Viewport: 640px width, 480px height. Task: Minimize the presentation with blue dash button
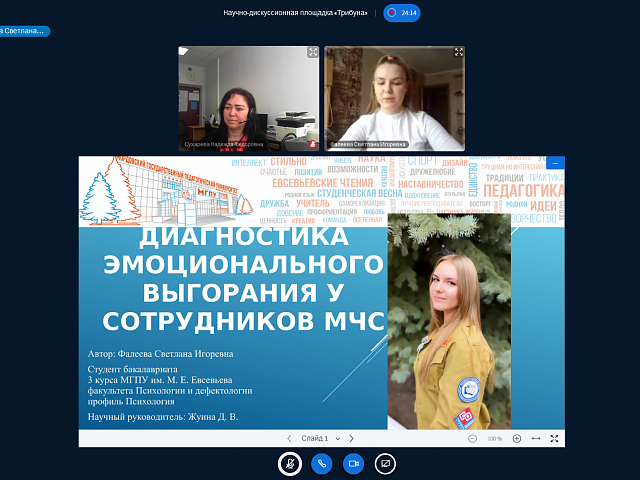[556, 163]
